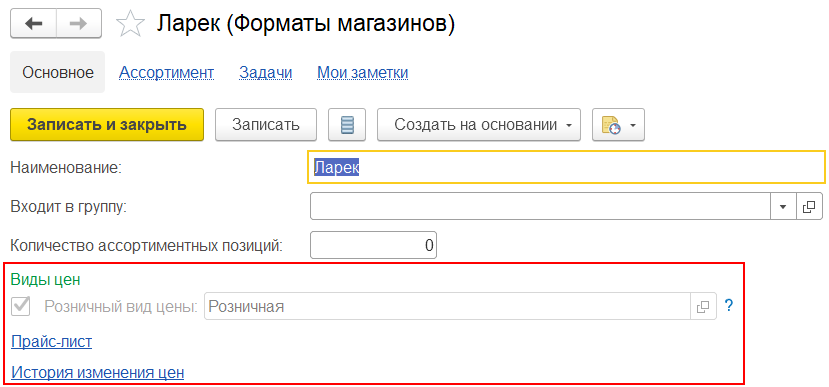Expand the Входит в группу dropdown arrow
The width and height of the screenshot is (829, 387).
pos(783,207)
